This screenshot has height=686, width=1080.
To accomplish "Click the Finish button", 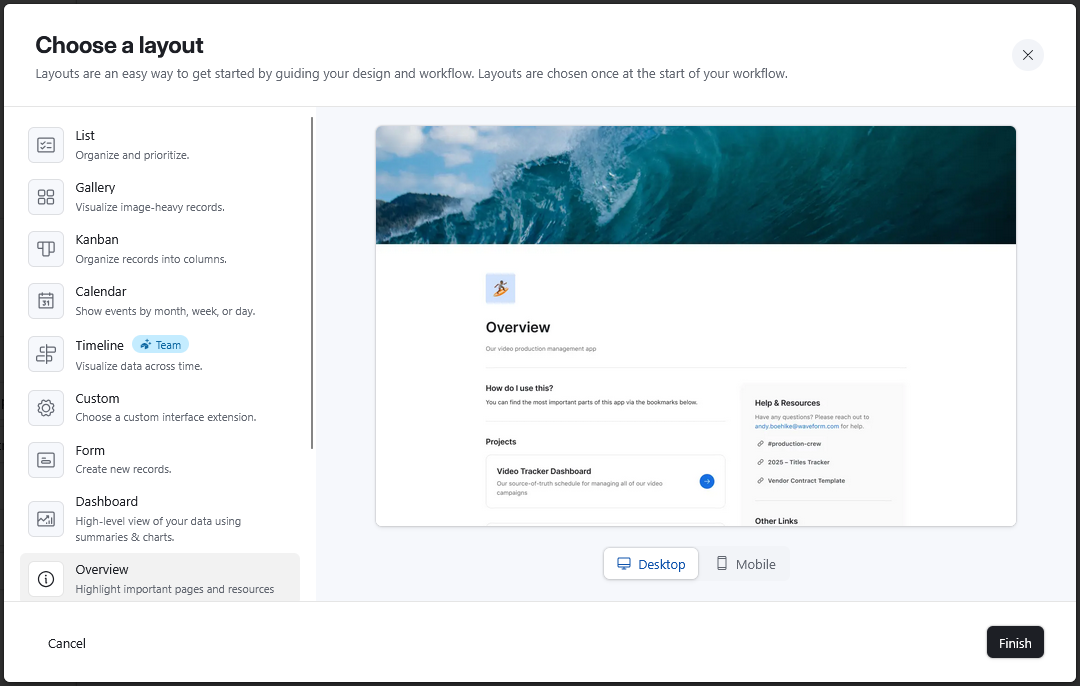I will click(1015, 642).
